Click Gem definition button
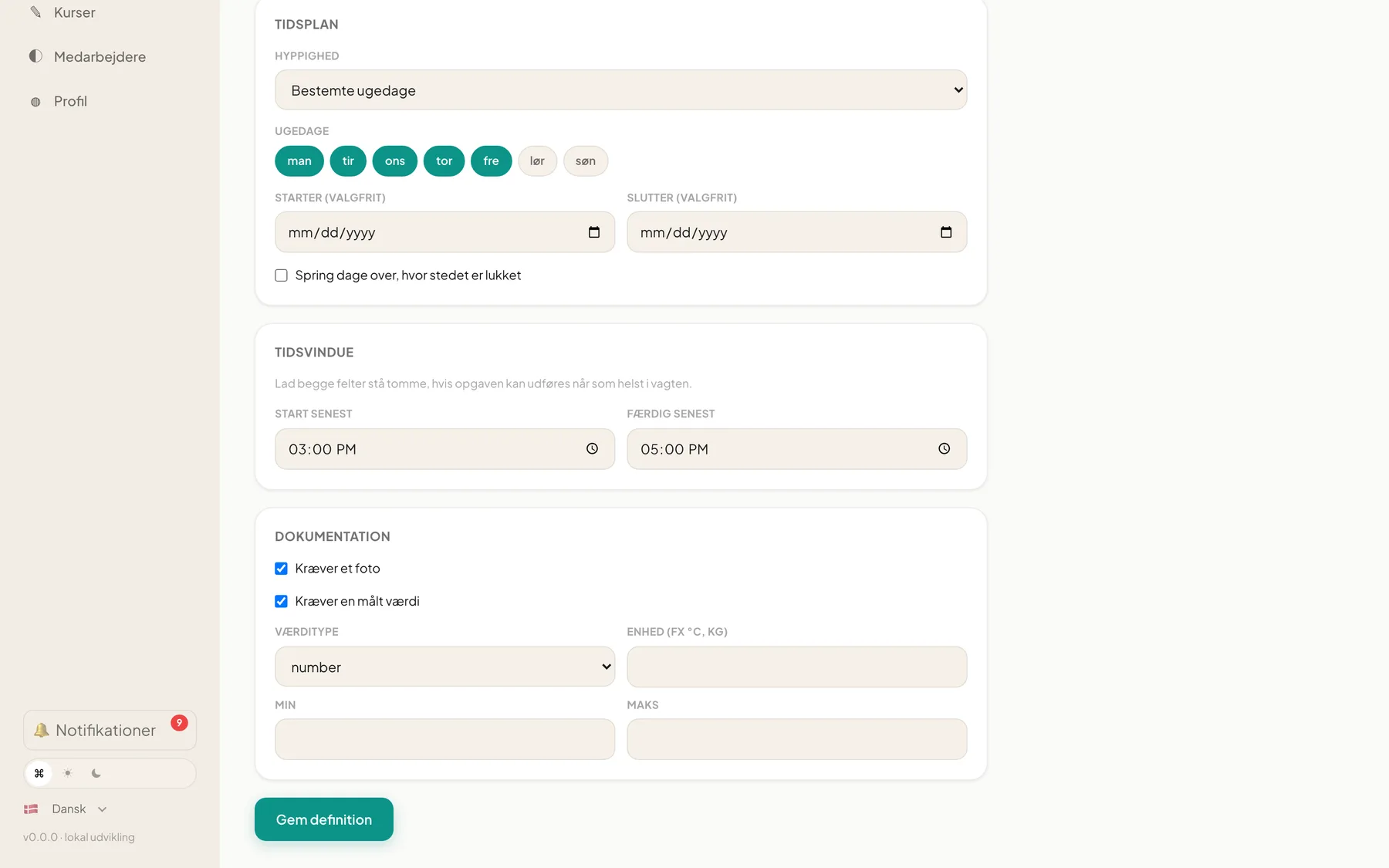1389x868 pixels. click(324, 819)
